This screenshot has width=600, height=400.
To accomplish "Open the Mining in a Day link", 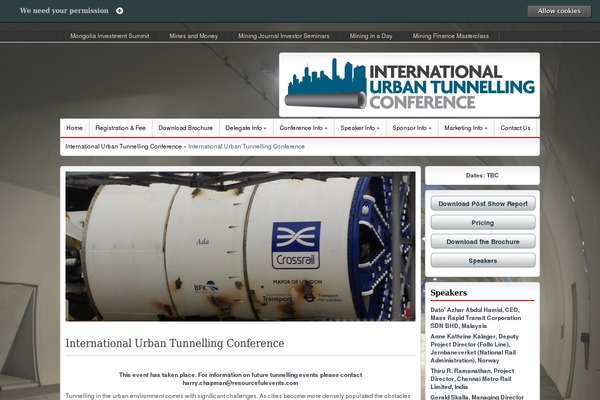I will (371, 36).
